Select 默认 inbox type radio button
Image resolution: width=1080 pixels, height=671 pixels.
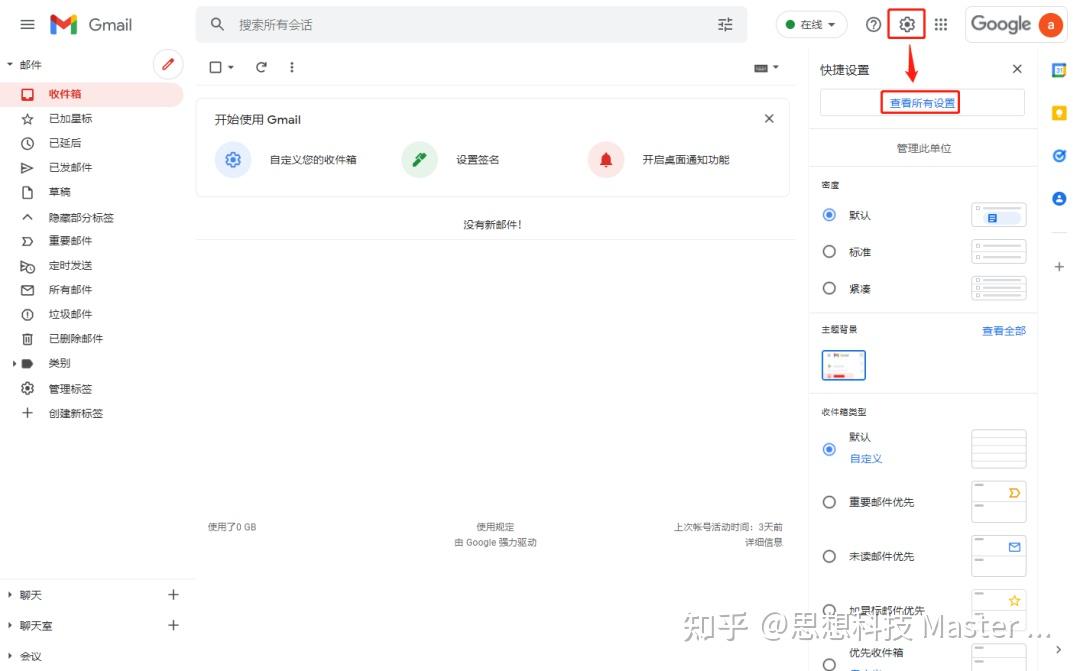829,449
